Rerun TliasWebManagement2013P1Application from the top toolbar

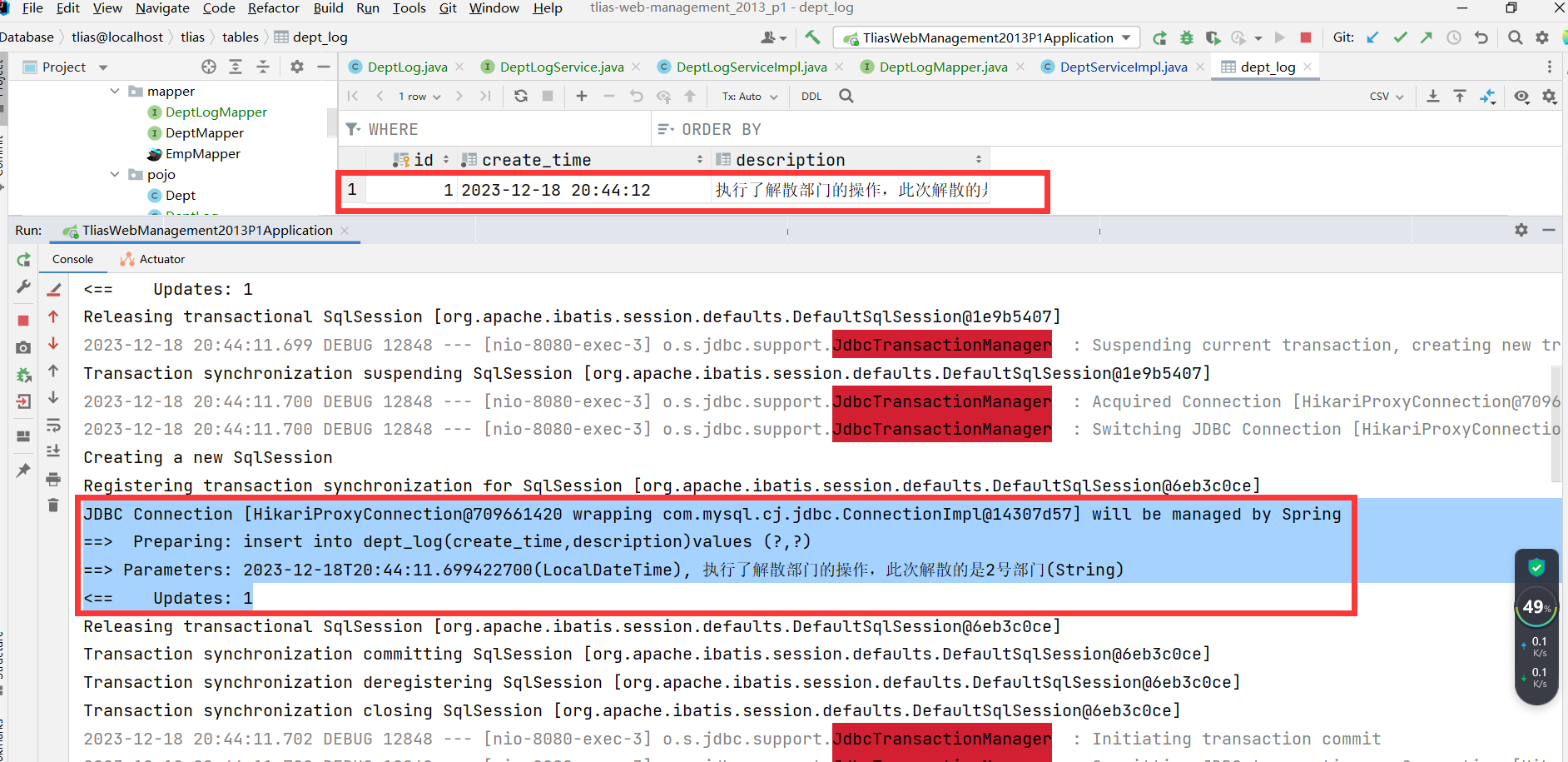tap(1159, 37)
